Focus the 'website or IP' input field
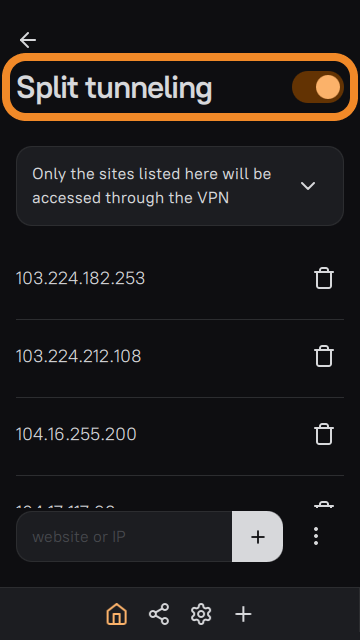Screen dimensions: 360x640 click(x=124, y=536)
